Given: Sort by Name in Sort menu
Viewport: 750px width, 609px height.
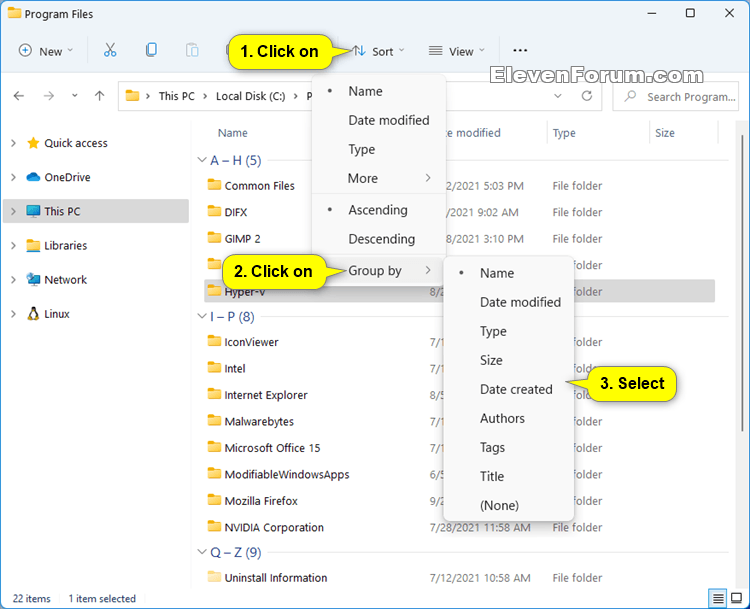Looking at the screenshot, I should 379,91.
